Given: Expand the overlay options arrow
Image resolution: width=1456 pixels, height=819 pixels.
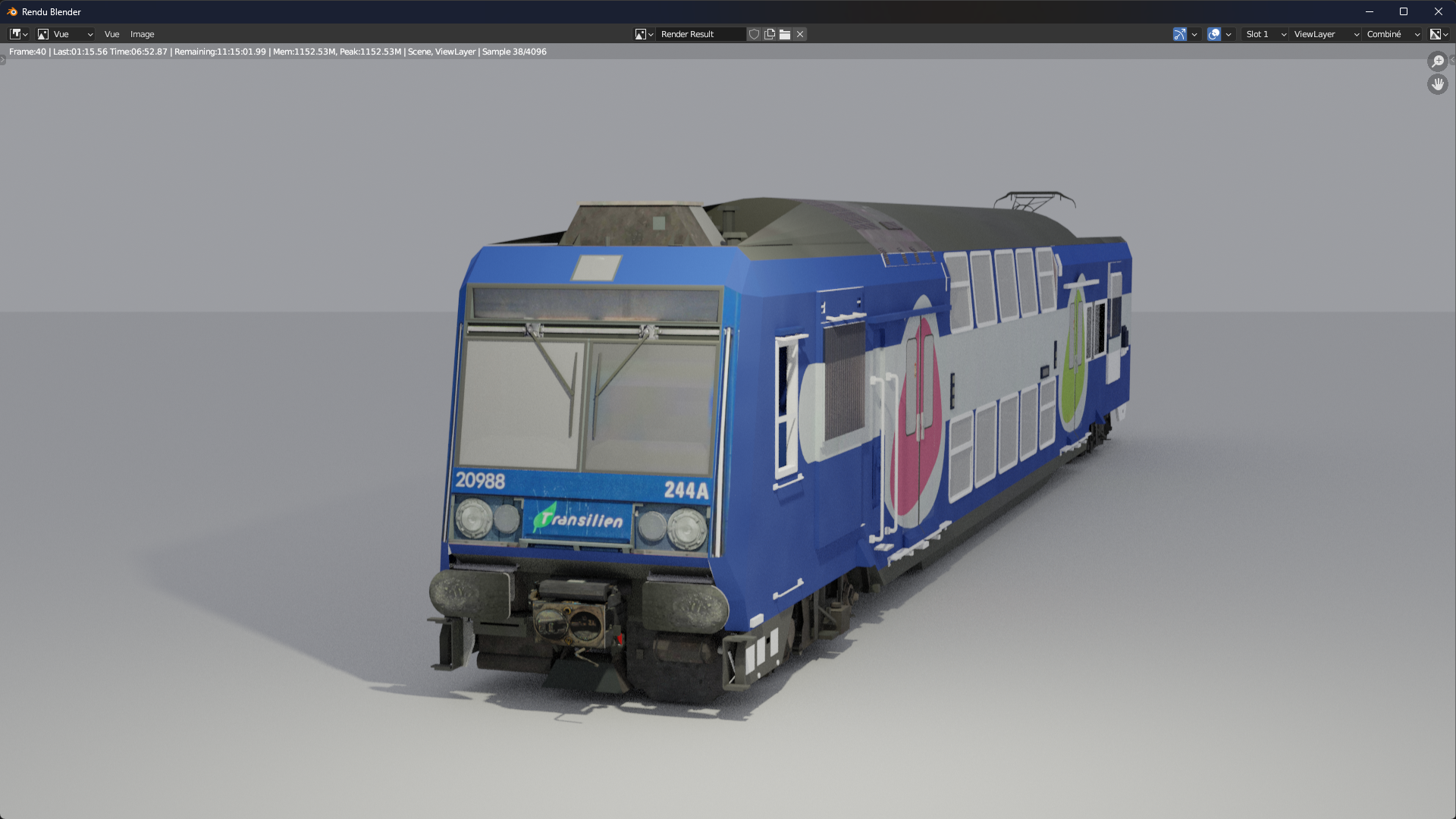Looking at the screenshot, I should (1228, 34).
